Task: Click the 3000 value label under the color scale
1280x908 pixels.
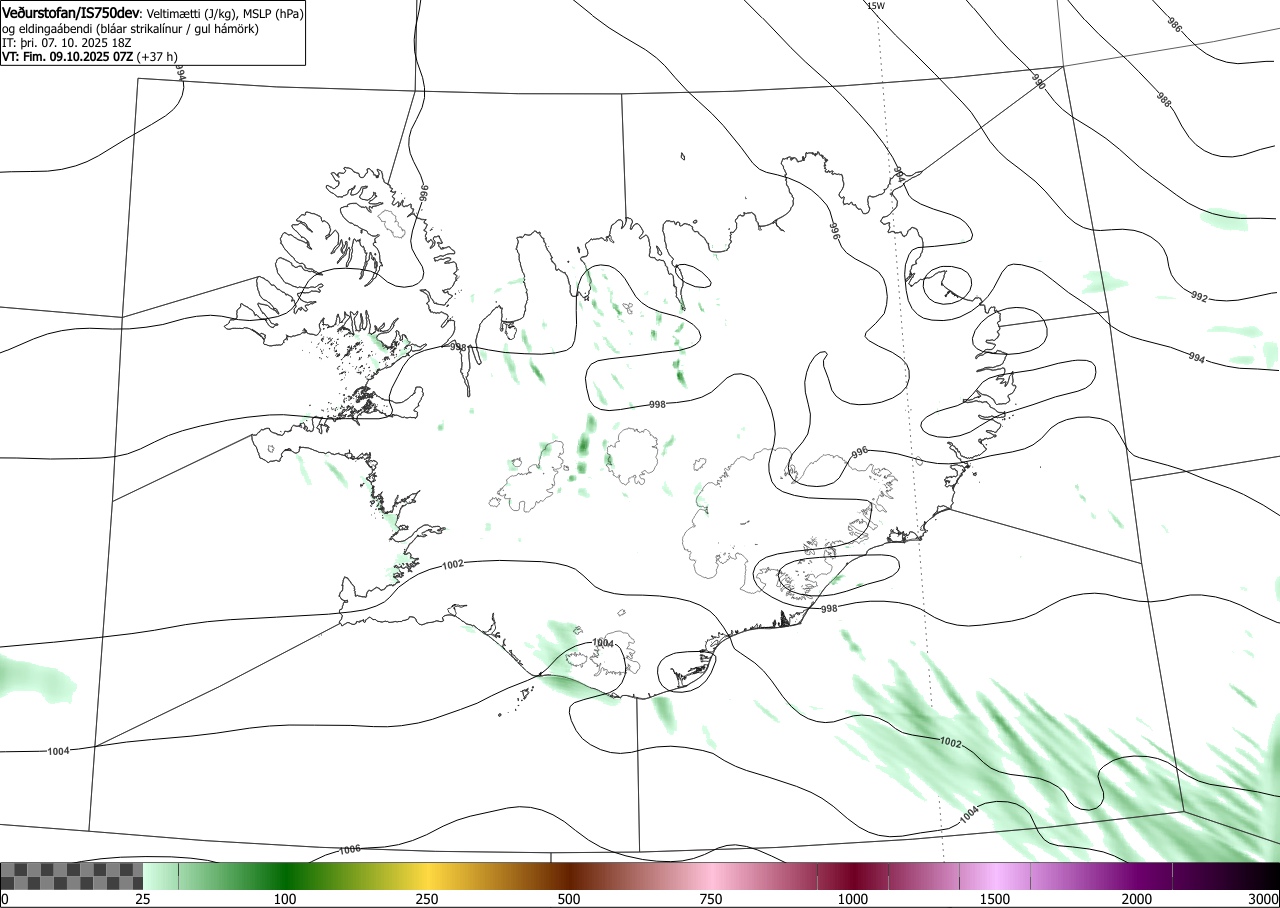Action: coord(1264,899)
